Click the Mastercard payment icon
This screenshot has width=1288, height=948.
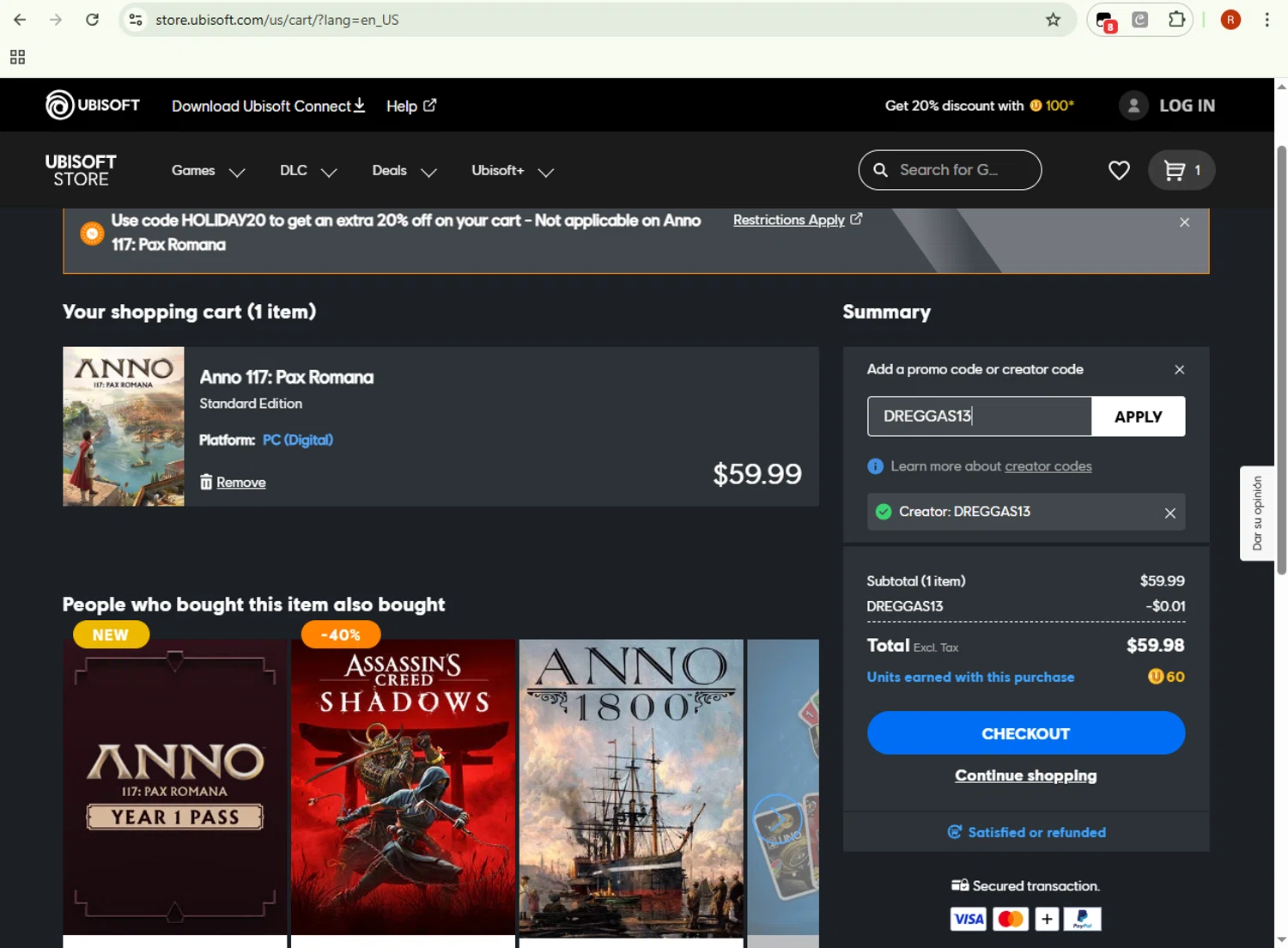pyautogui.click(x=1011, y=920)
